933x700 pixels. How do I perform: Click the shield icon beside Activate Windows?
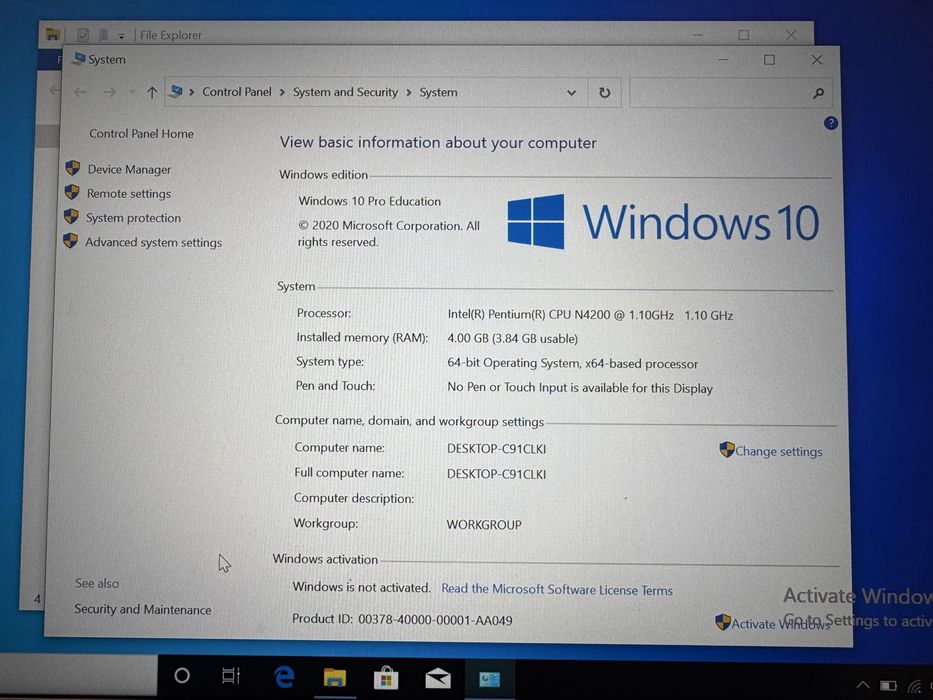tap(723, 622)
